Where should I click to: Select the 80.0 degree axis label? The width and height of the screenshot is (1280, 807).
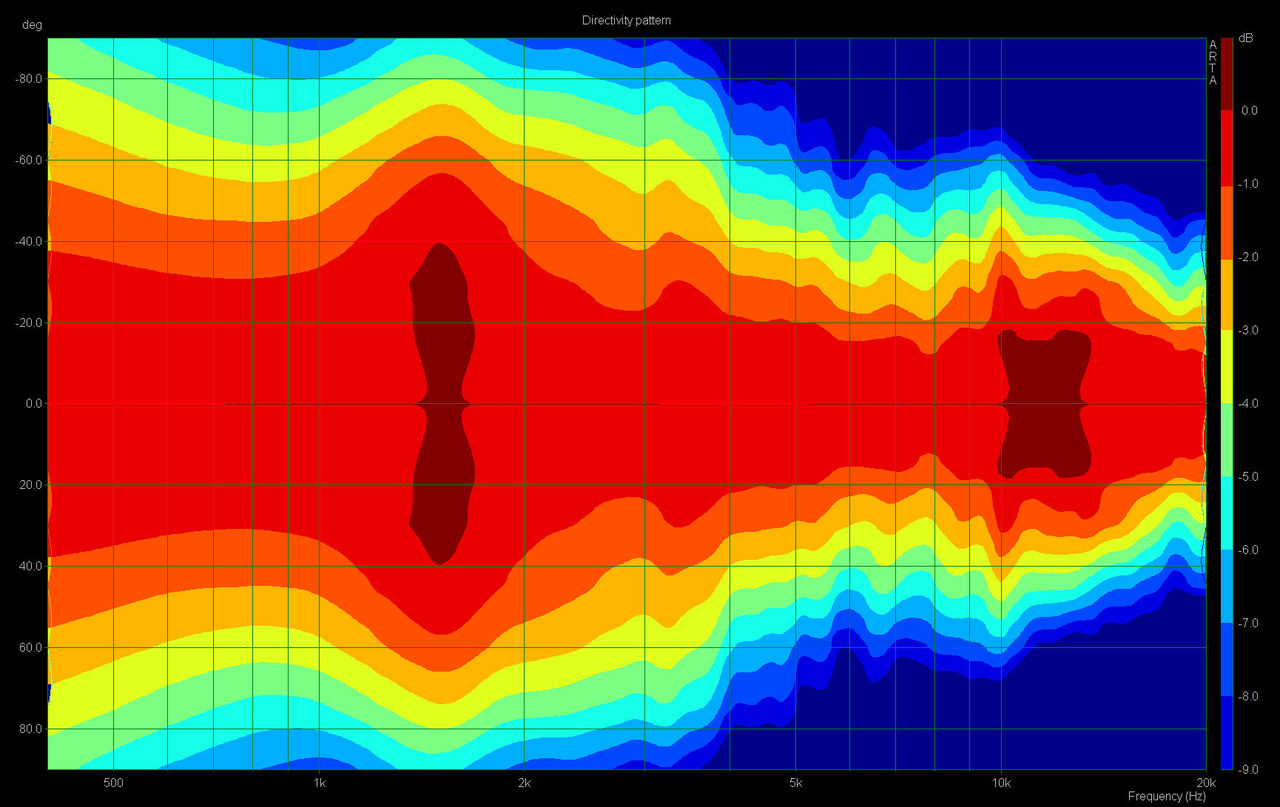click(x=31, y=729)
